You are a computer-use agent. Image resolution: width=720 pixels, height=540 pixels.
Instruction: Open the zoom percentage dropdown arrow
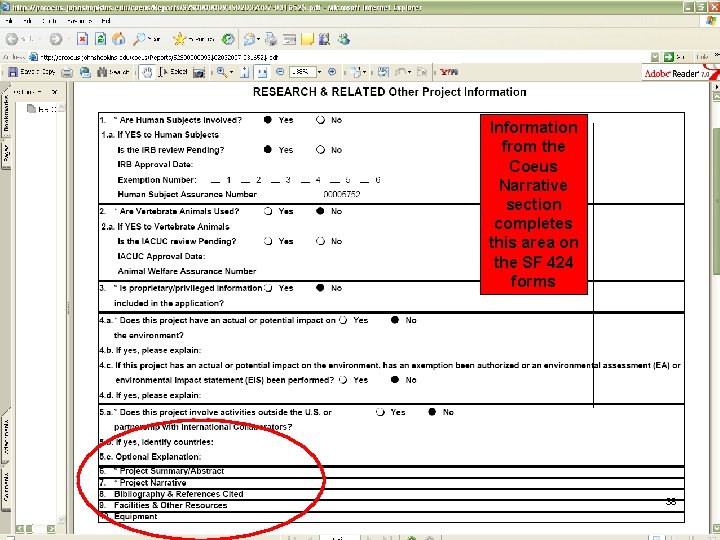[x=320, y=72]
